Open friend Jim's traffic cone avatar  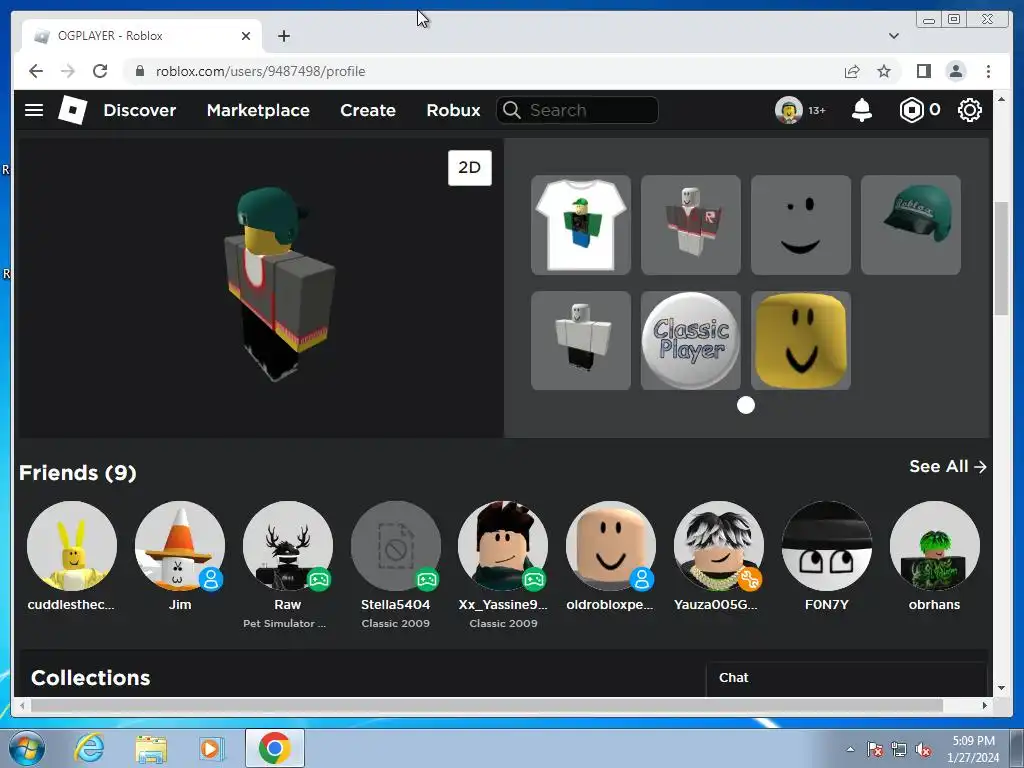click(x=180, y=546)
